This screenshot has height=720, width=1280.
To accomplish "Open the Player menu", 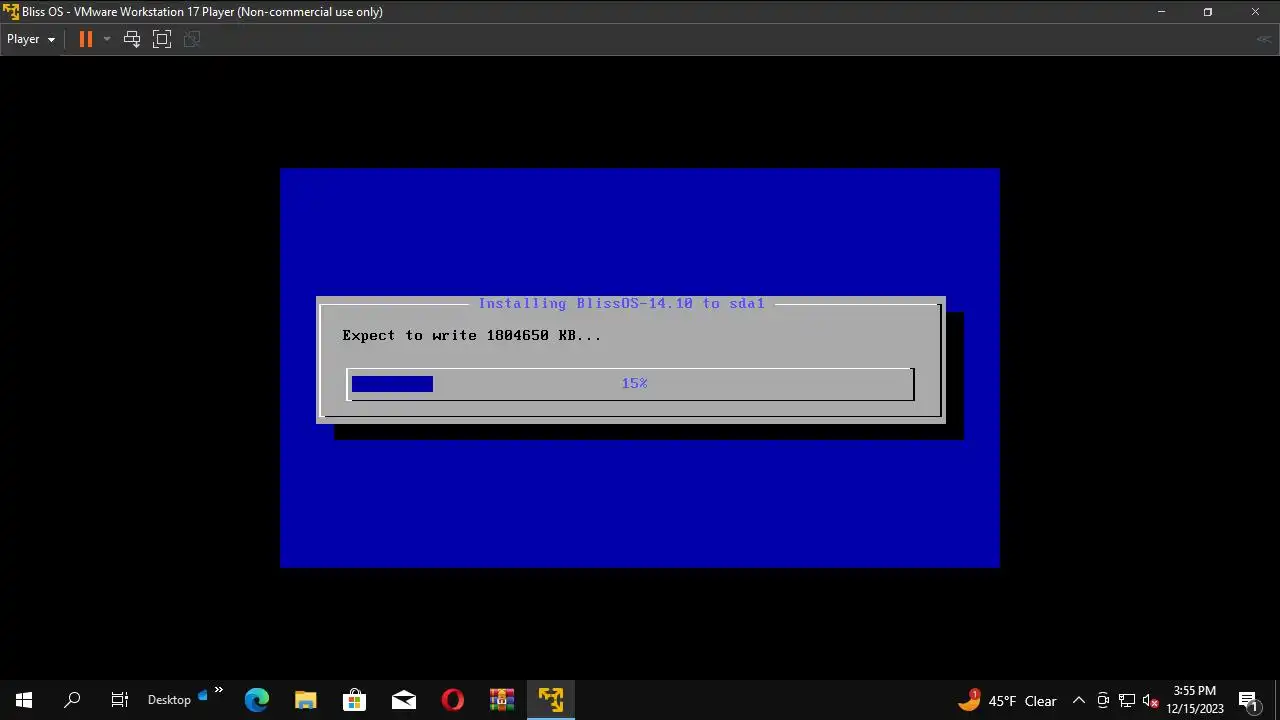I will (31, 39).
